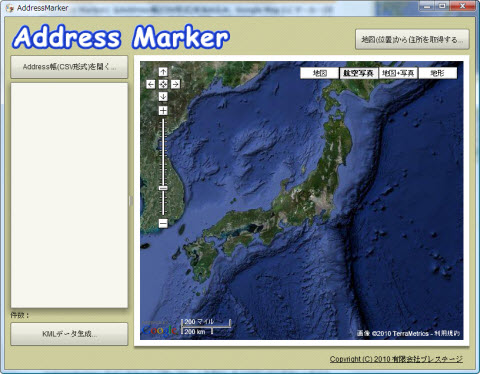Click inside the empty address list box
This screenshot has width=480, height=374.
69,195
